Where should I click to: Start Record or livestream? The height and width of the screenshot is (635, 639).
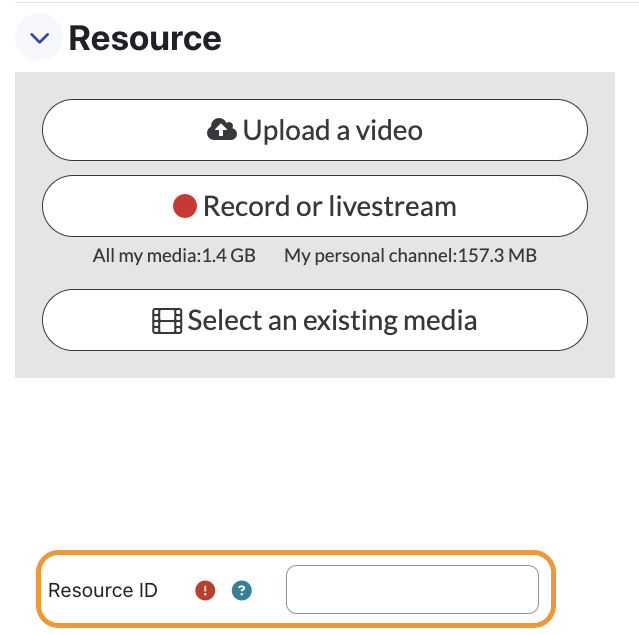tap(315, 206)
